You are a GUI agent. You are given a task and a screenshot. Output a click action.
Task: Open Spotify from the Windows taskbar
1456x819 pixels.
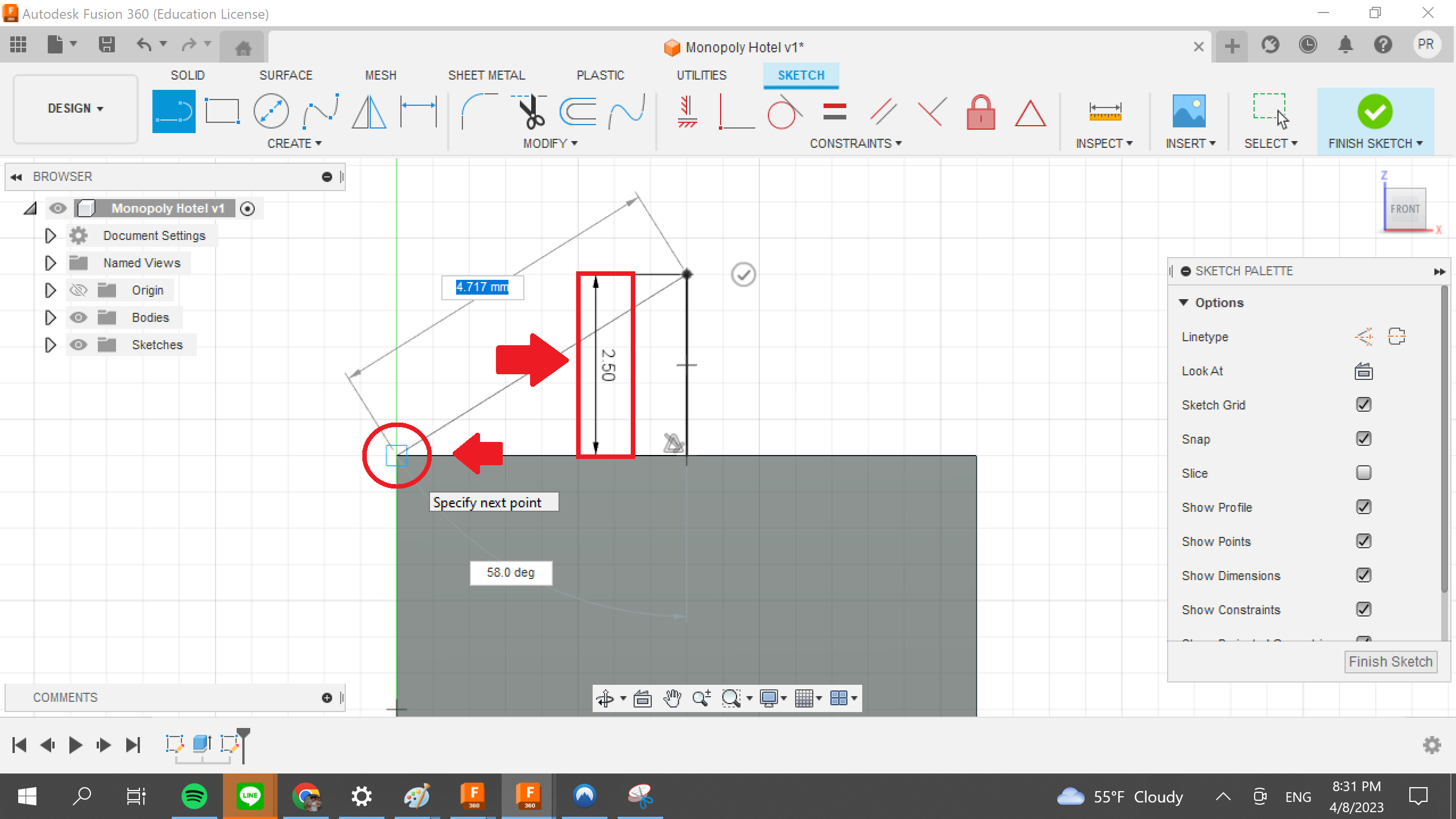click(194, 796)
